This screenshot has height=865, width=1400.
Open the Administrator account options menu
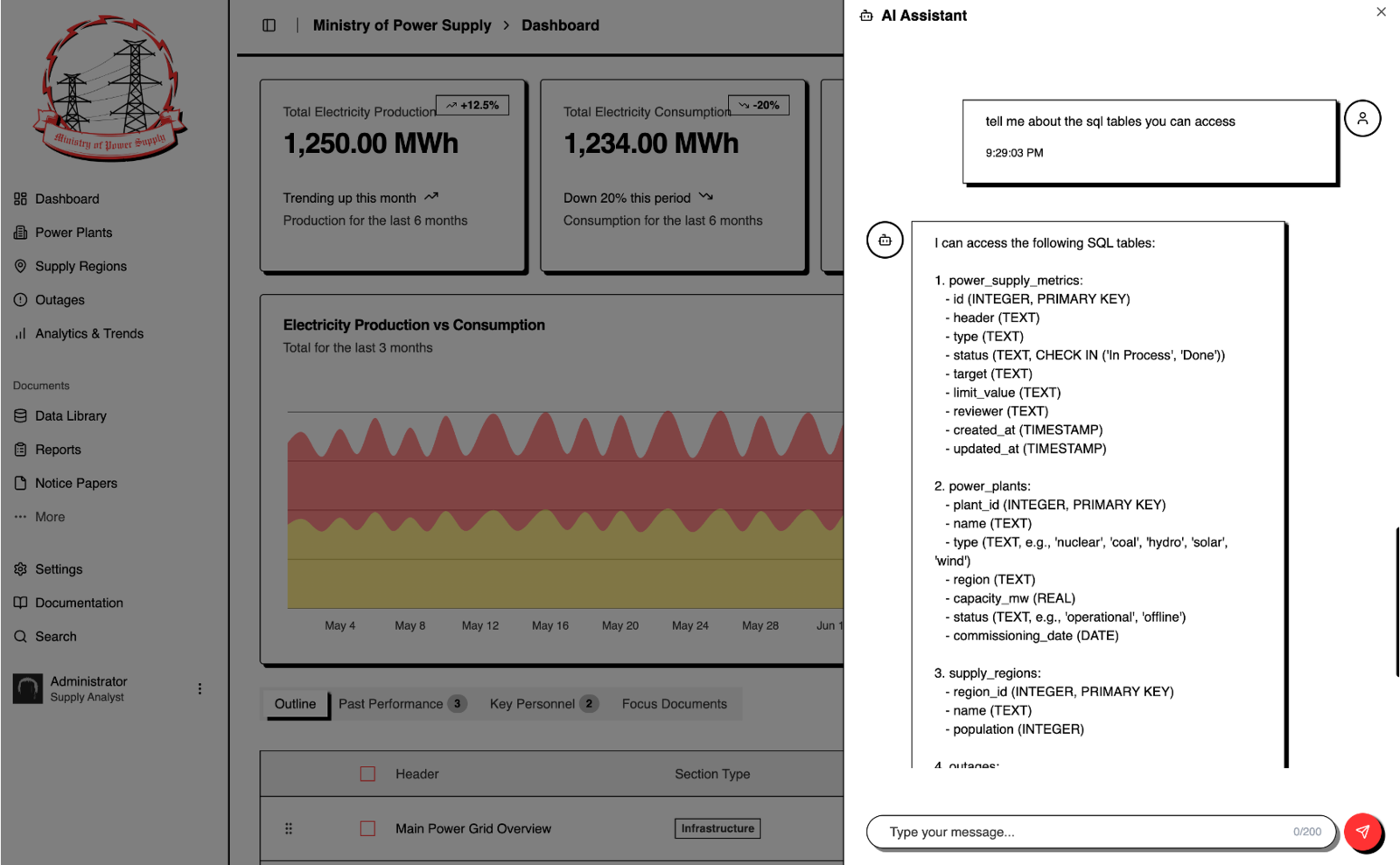(x=199, y=689)
